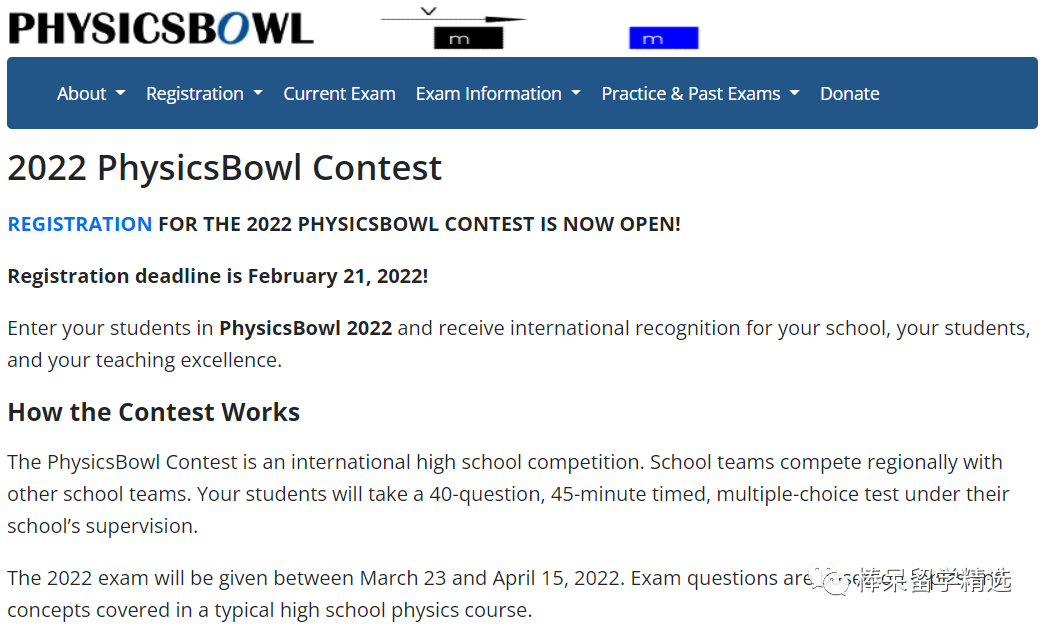The width and height of the screenshot is (1045, 626).
Task: Open the Exam Information menu
Action: click(x=489, y=93)
